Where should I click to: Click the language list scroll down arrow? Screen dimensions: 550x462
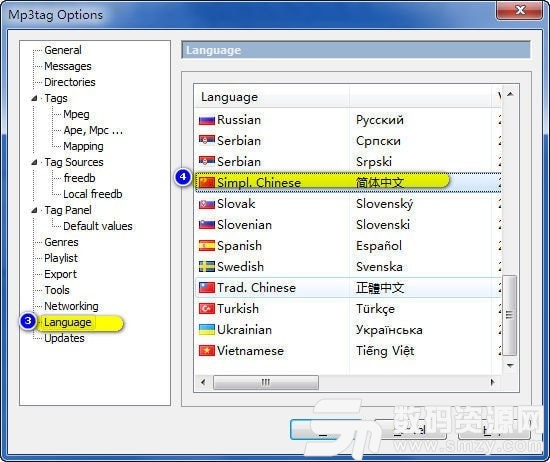(510, 366)
